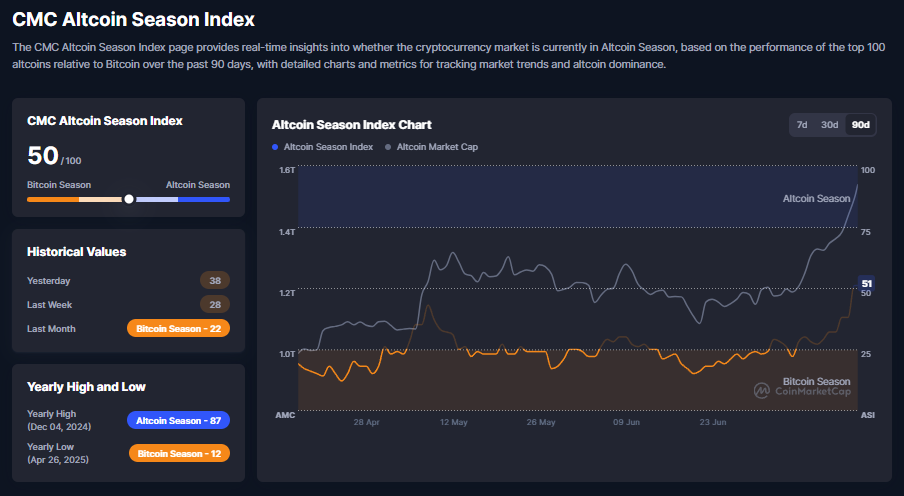Click Yesterday's value badge 38
The height and width of the screenshot is (496, 904).
(215, 280)
